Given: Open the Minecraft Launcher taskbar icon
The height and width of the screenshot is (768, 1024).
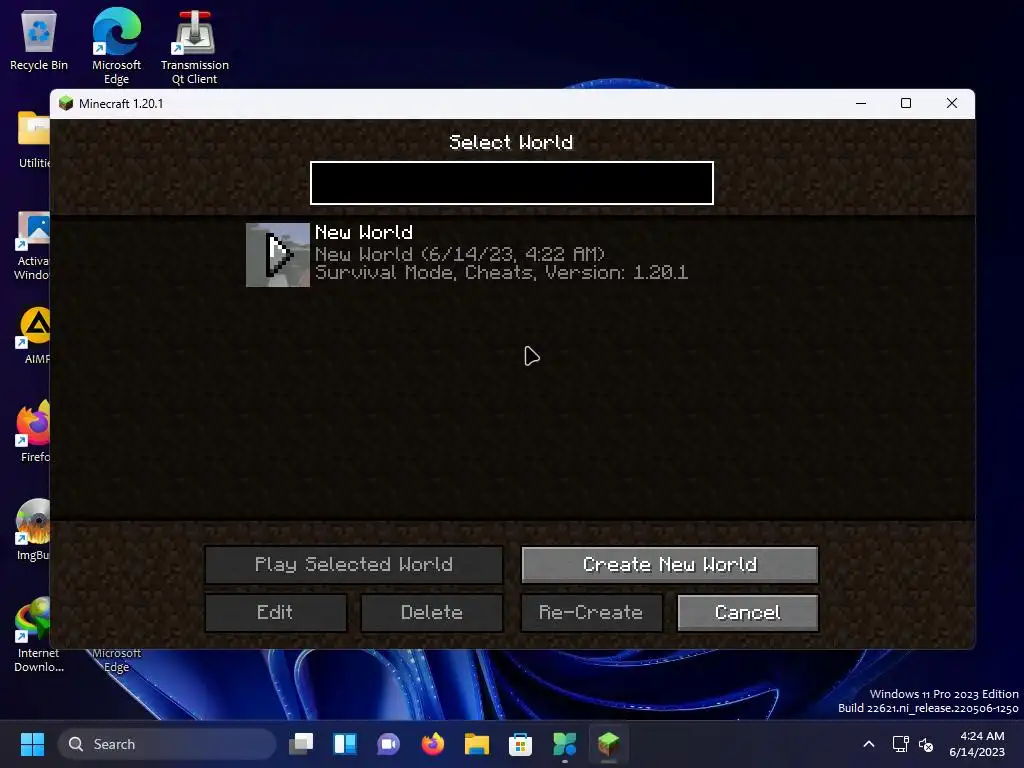Looking at the screenshot, I should [x=564, y=744].
